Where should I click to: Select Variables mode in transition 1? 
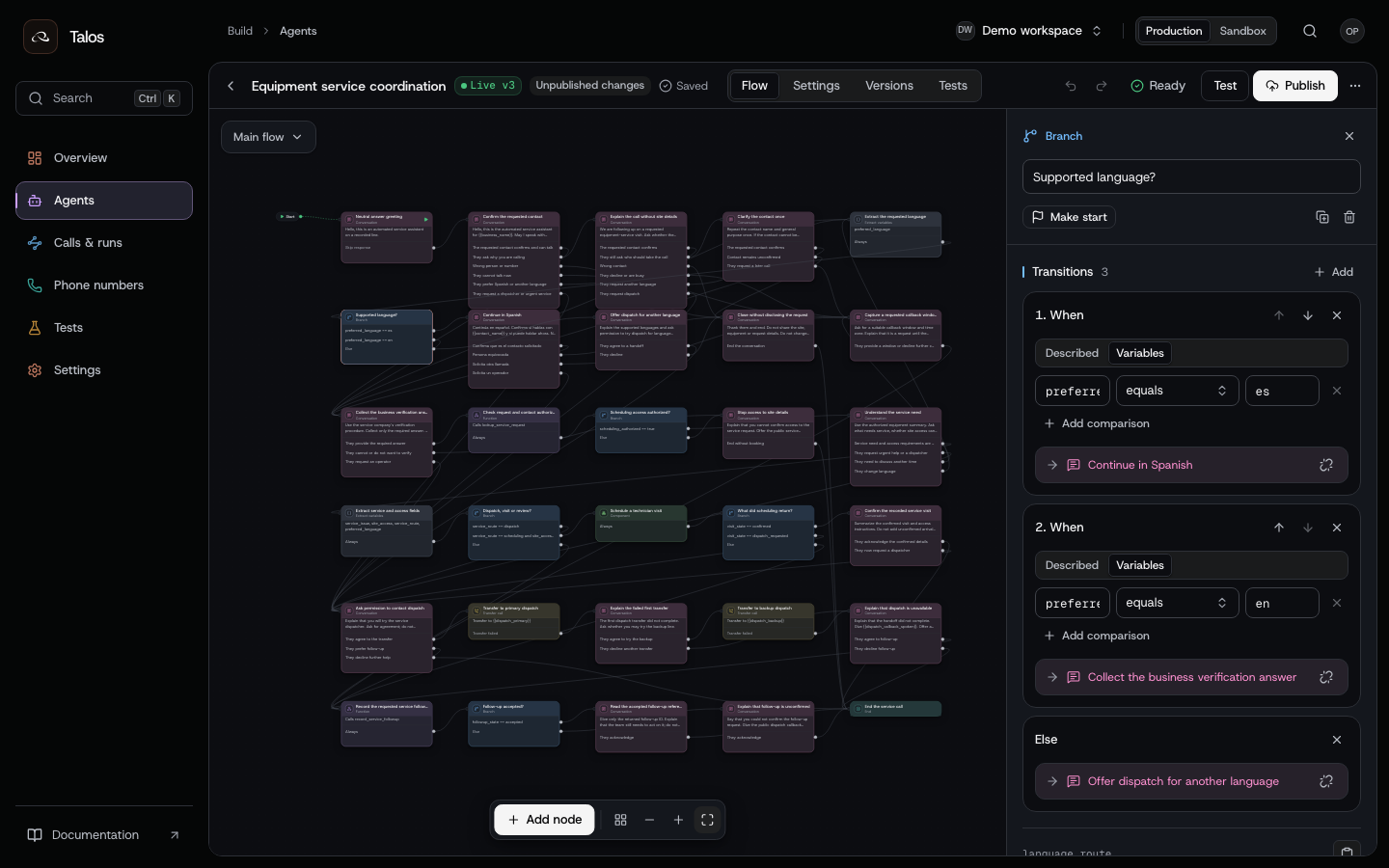(x=1140, y=353)
